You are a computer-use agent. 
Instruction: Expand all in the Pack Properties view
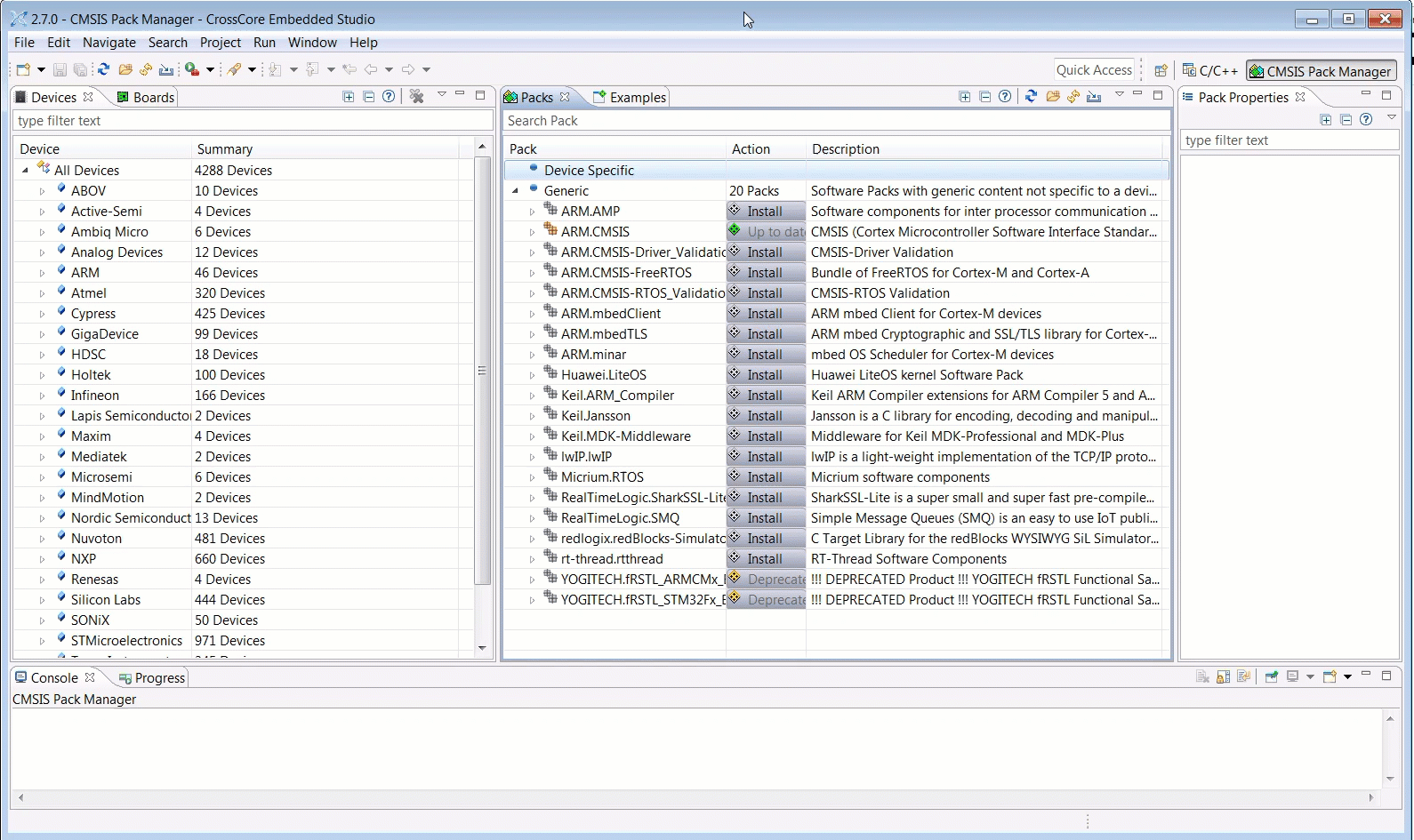1326,120
